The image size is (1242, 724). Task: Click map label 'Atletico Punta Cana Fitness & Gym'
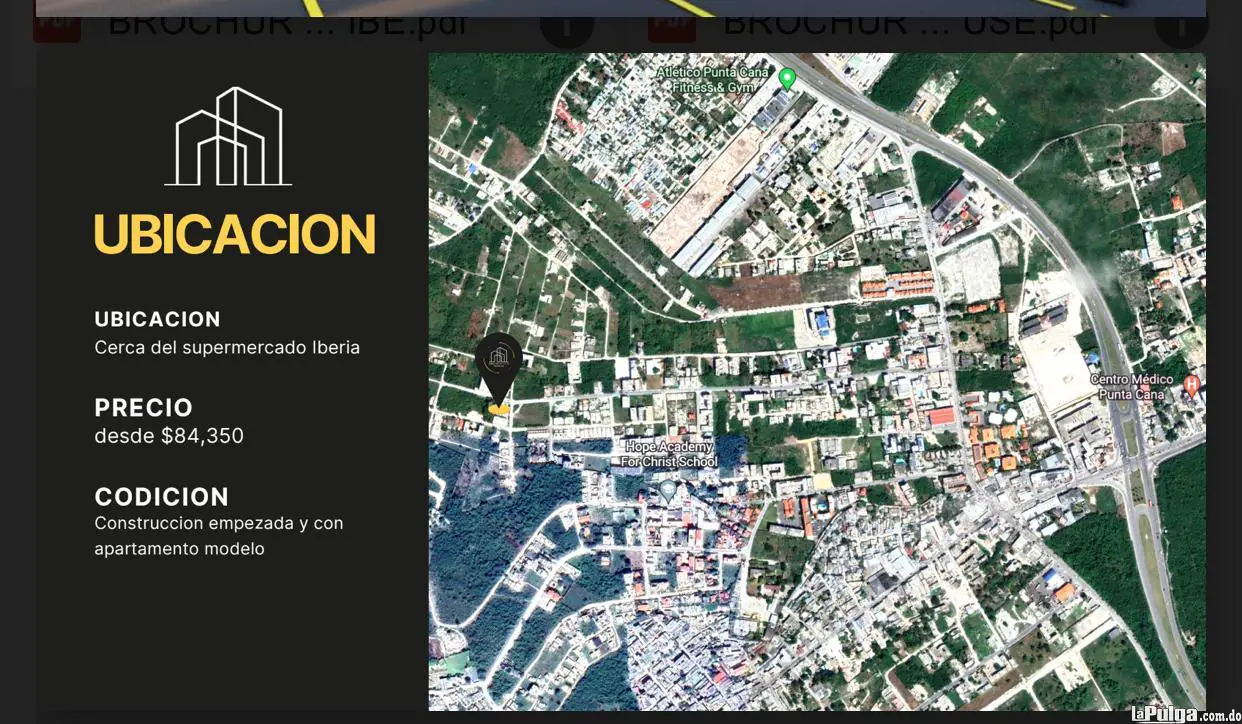click(713, 80)
